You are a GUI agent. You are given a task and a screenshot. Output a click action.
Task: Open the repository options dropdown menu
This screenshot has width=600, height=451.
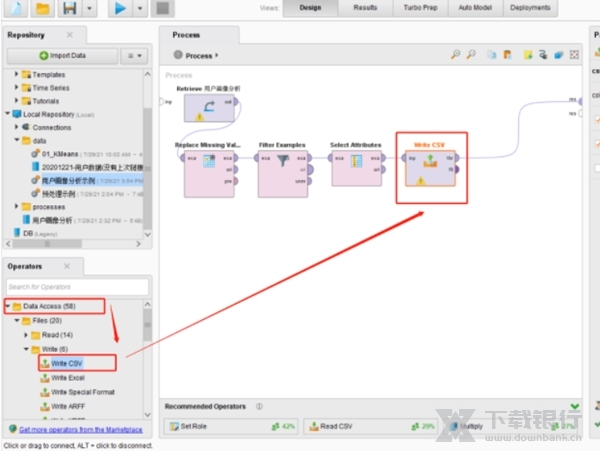133,55
